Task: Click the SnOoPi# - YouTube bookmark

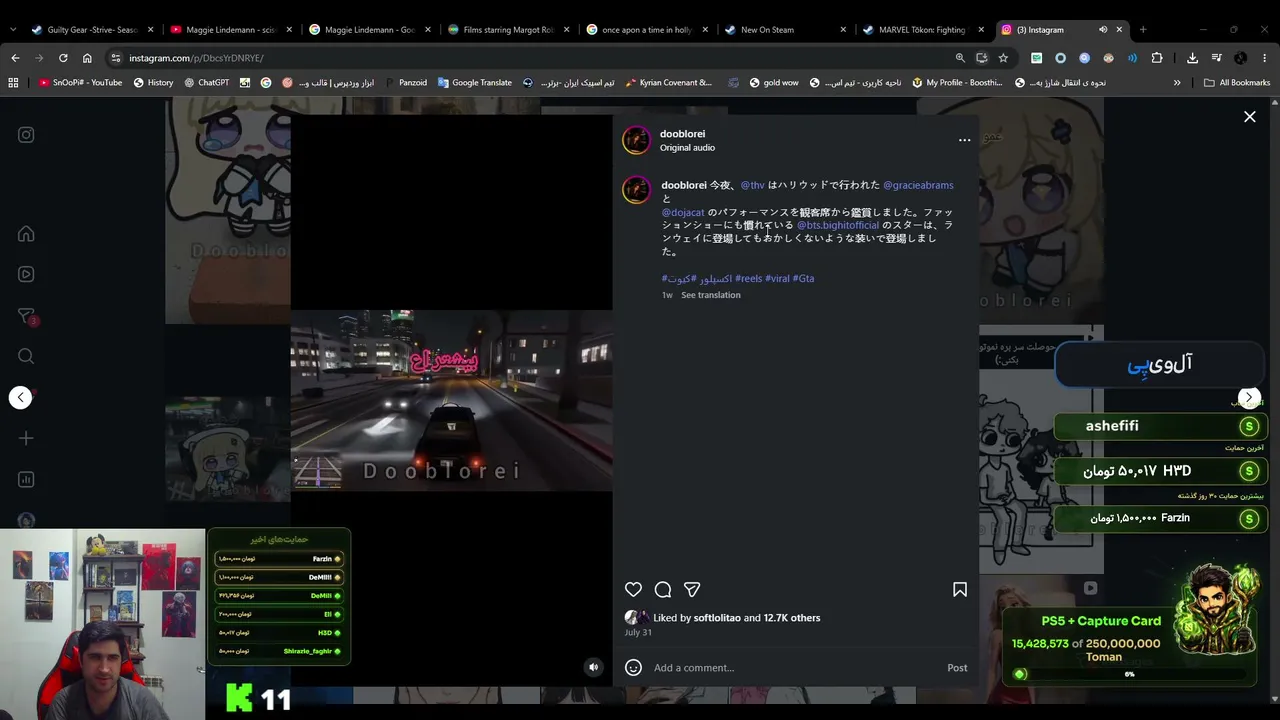Action: click(x=80, y=83)
